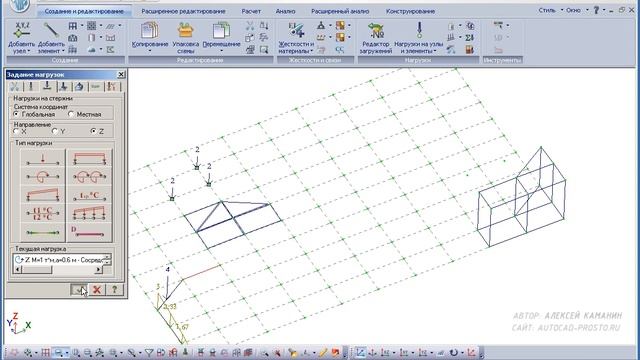
Task: Select trapezoidal load type icon
Action: [x=43, y=195]
